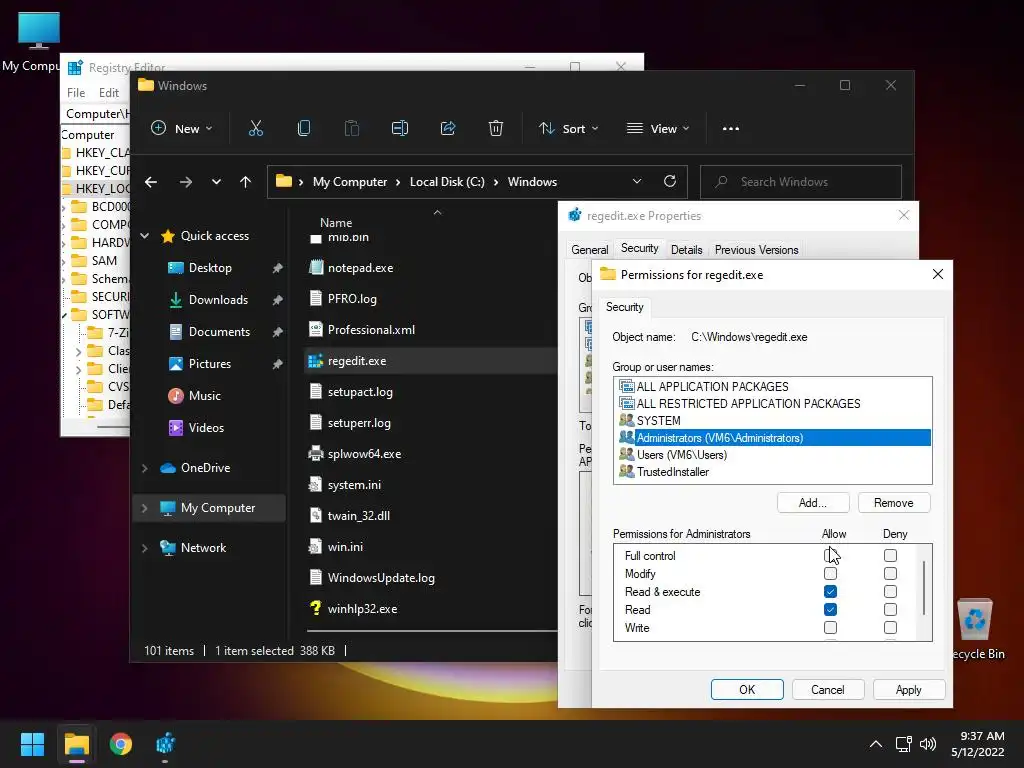Switch to General tab in Properties
The width and height of the screenshot is (1024, 768).
[589, 249]
